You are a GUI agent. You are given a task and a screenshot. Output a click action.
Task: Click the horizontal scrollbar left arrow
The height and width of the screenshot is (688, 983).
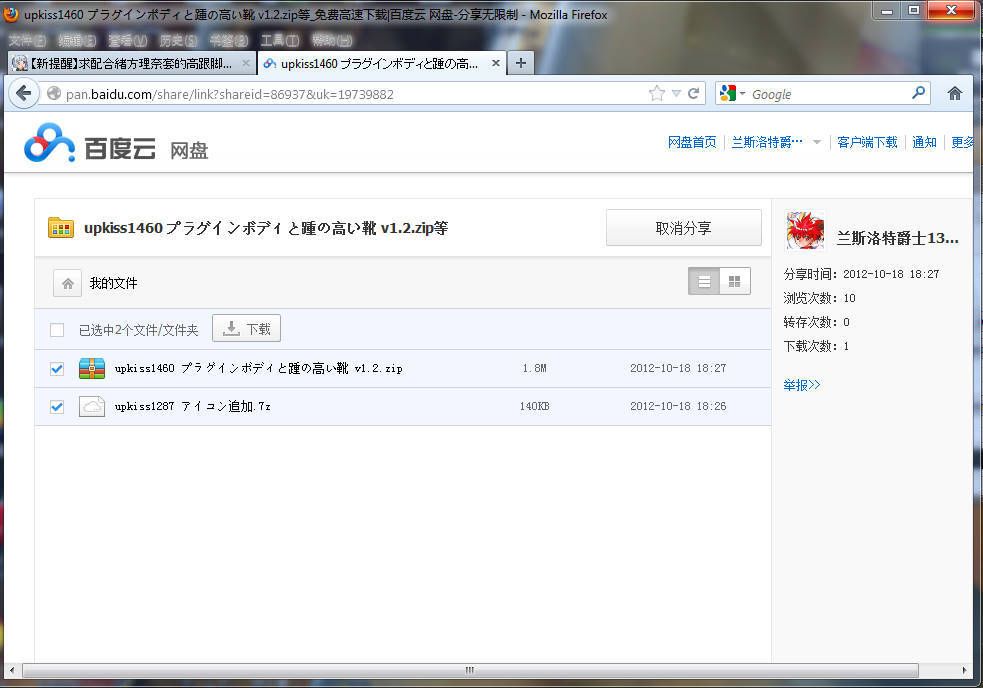pyautogui.click(x=12, y=670)
